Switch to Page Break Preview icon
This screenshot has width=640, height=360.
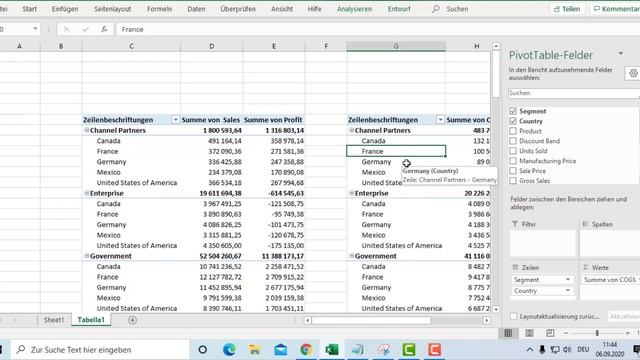[x=550, y=333]
